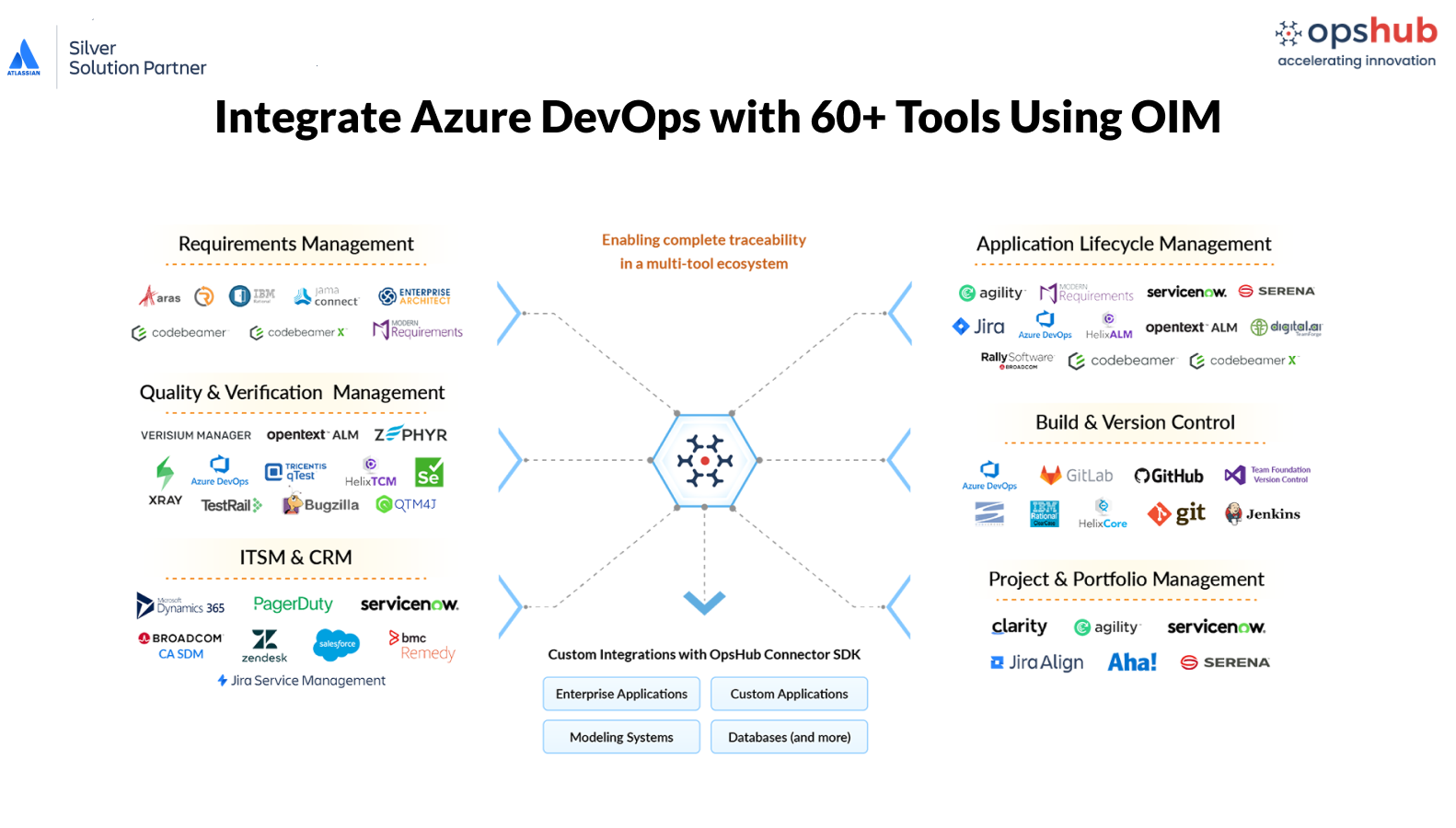Click the Jira Service Management logo
This screenshot has width=1456, height=828.
coord(301,681)
